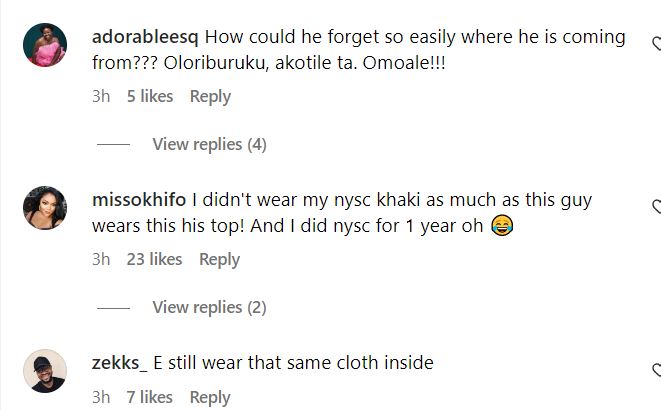The image size is (661, 410).
Task: Open the 3h timestamp under missokhifo's comment
Action: click(100, 260)
